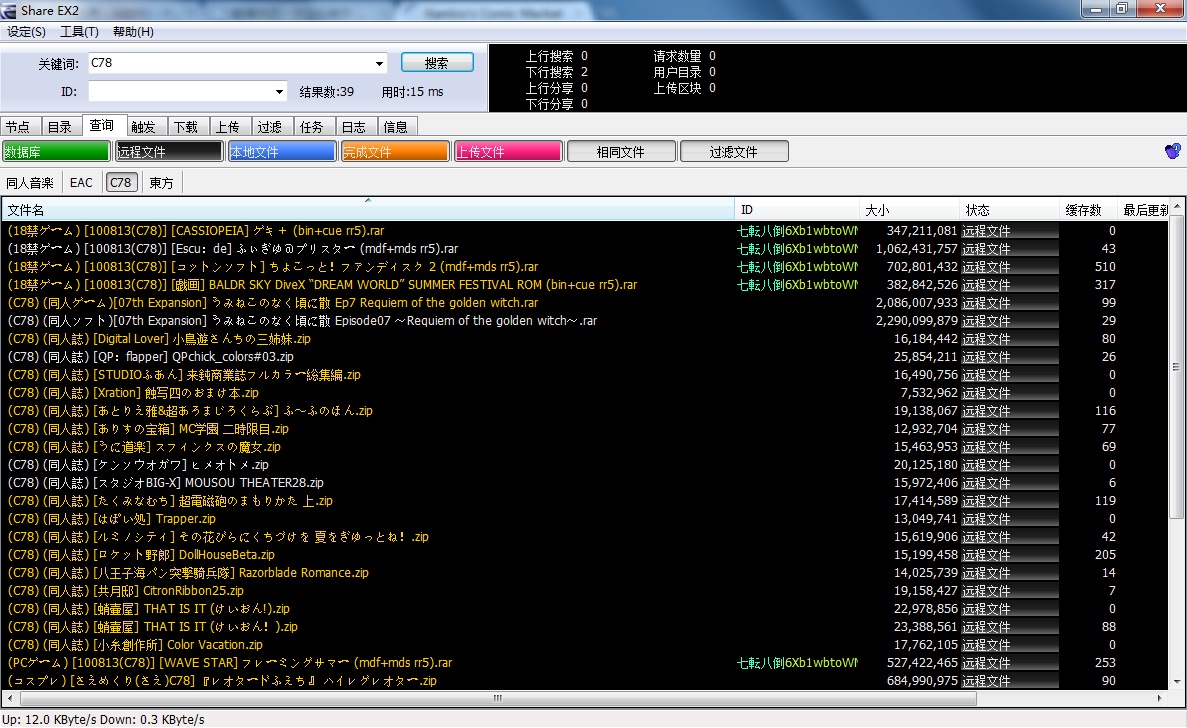The height and width of the screenshot is (728, 1187).
Task: Switch to the 上传 tab
Action: click(x=227, y=126)
